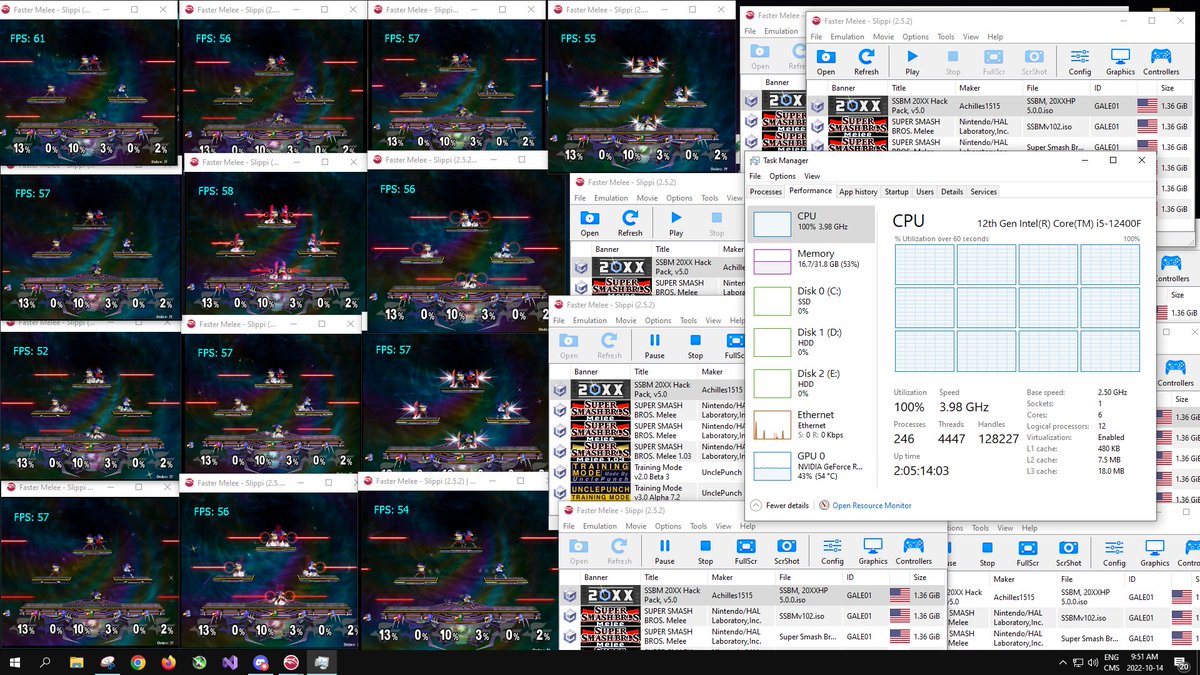1200x675 pixels.
Task: Select Disk 2 (E:) in the Task Manager sidebar
Action: [813, 385]
